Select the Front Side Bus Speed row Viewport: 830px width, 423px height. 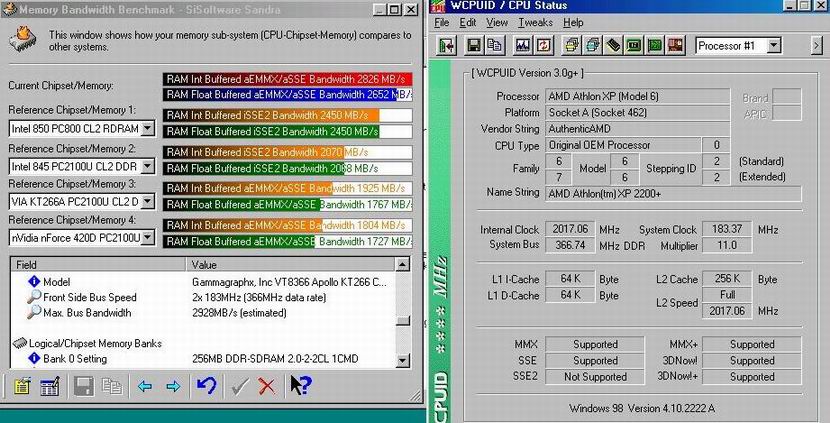203,297
